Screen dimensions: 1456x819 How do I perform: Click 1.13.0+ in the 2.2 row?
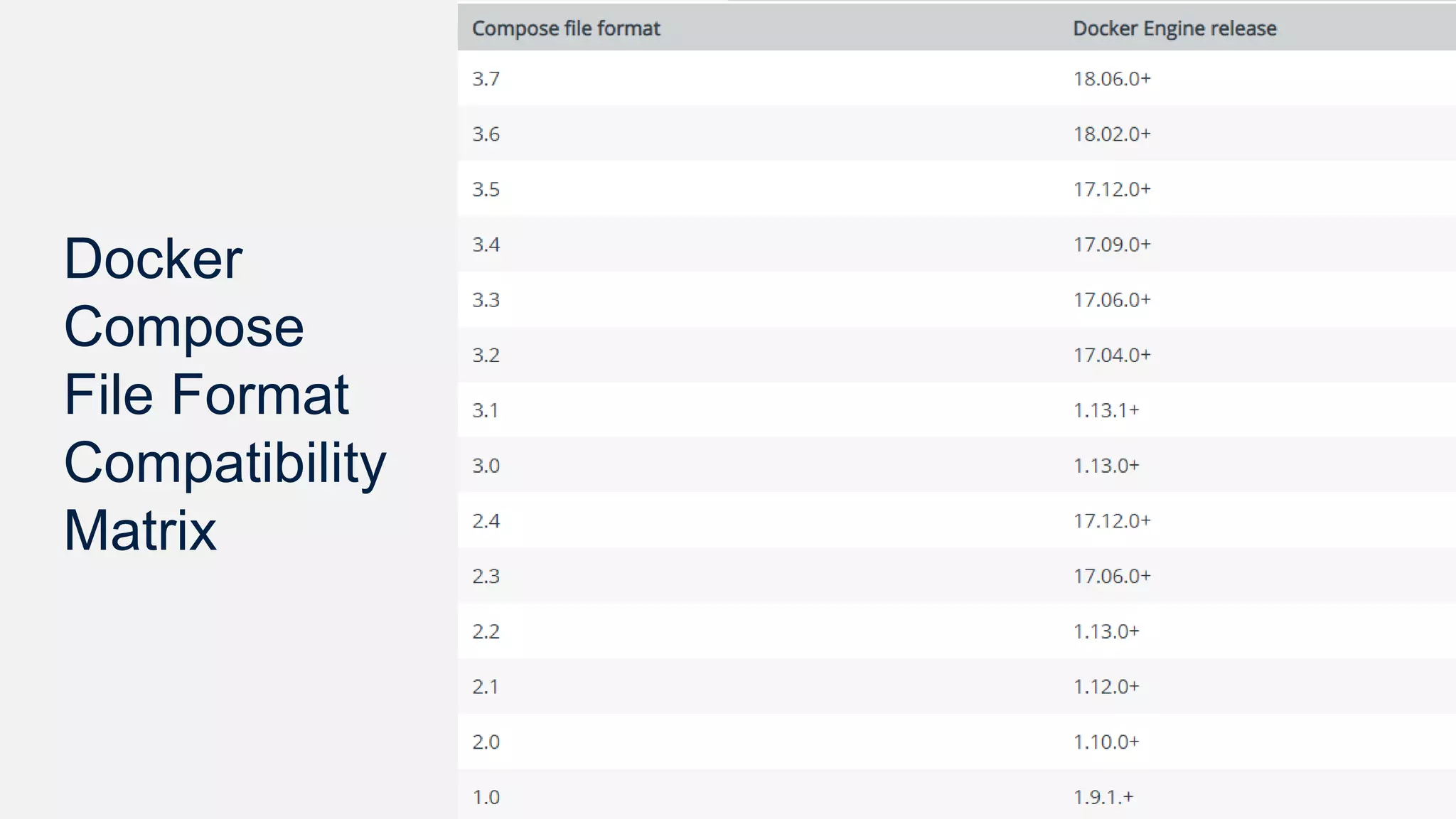click(x=1106, y=631)
